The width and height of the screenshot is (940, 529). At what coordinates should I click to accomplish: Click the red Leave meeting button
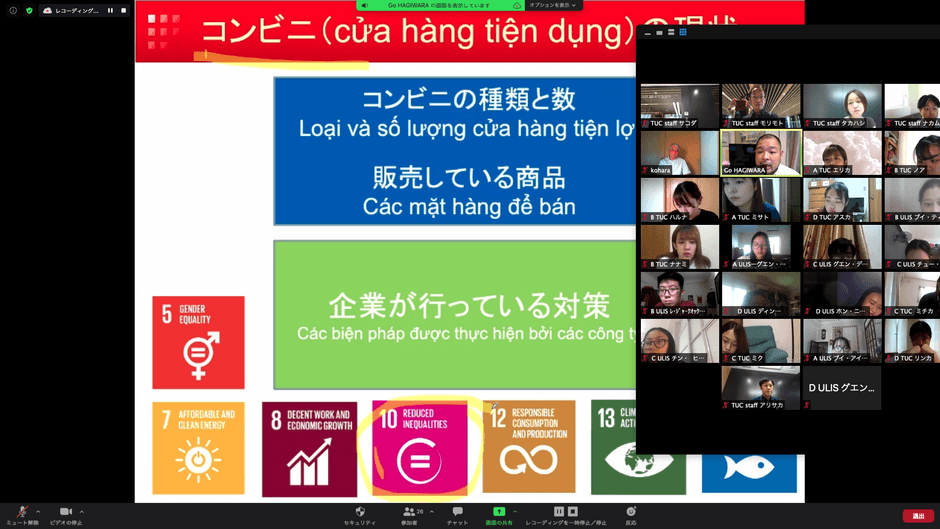coord(917,516)
